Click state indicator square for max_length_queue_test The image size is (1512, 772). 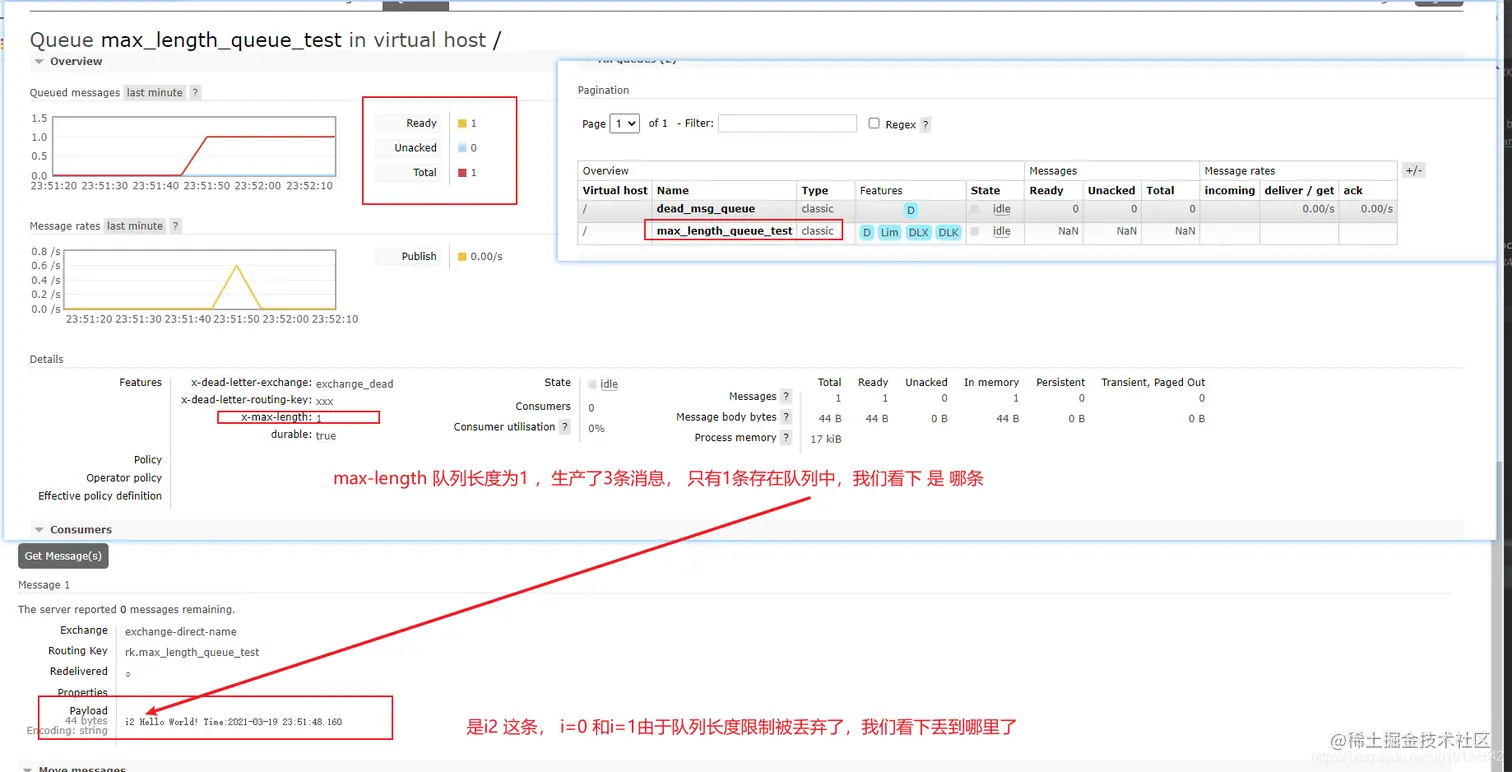(975, 231)
